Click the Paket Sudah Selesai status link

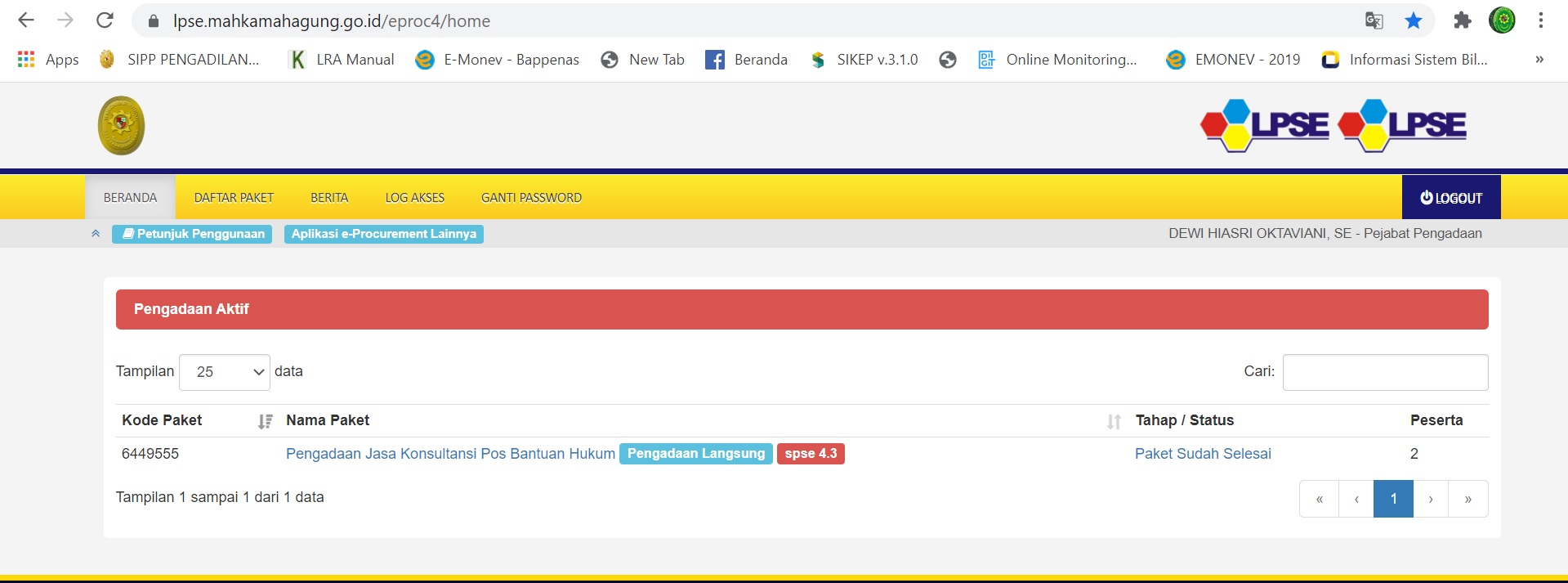pos(1202,454)
